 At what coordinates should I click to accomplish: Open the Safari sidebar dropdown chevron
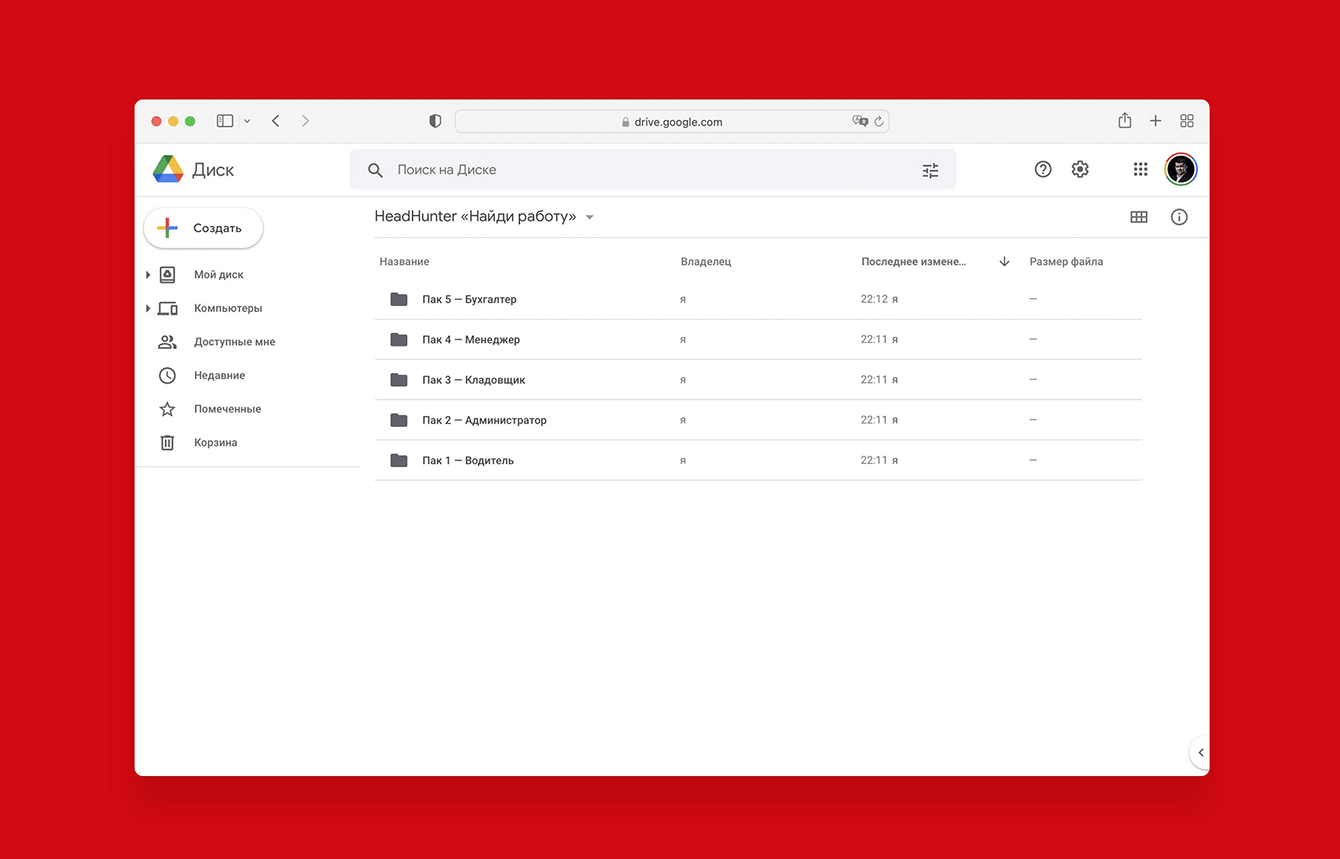click(x=247, y=121)
